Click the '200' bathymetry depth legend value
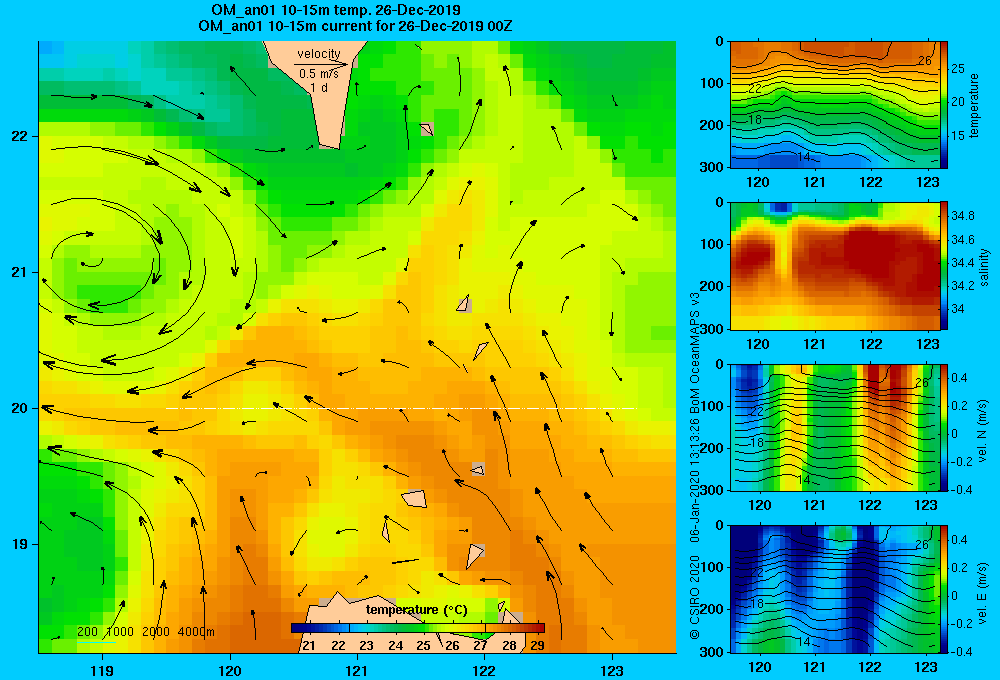1000x680 pixels. point(87,632)
